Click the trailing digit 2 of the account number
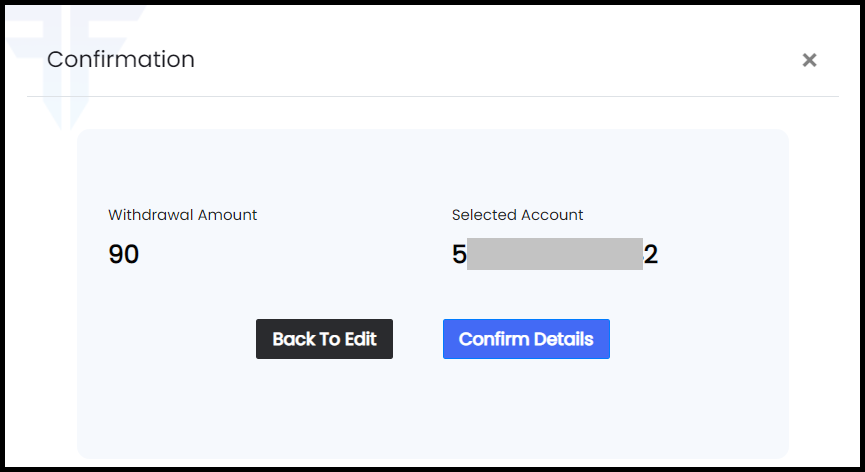Screen dimensions: 865x472 pos(651,254)
